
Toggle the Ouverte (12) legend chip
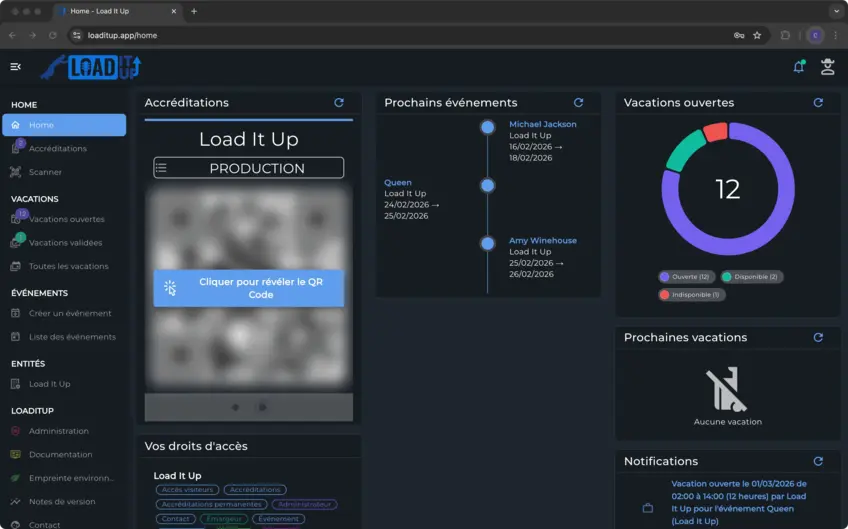(685, 277)
